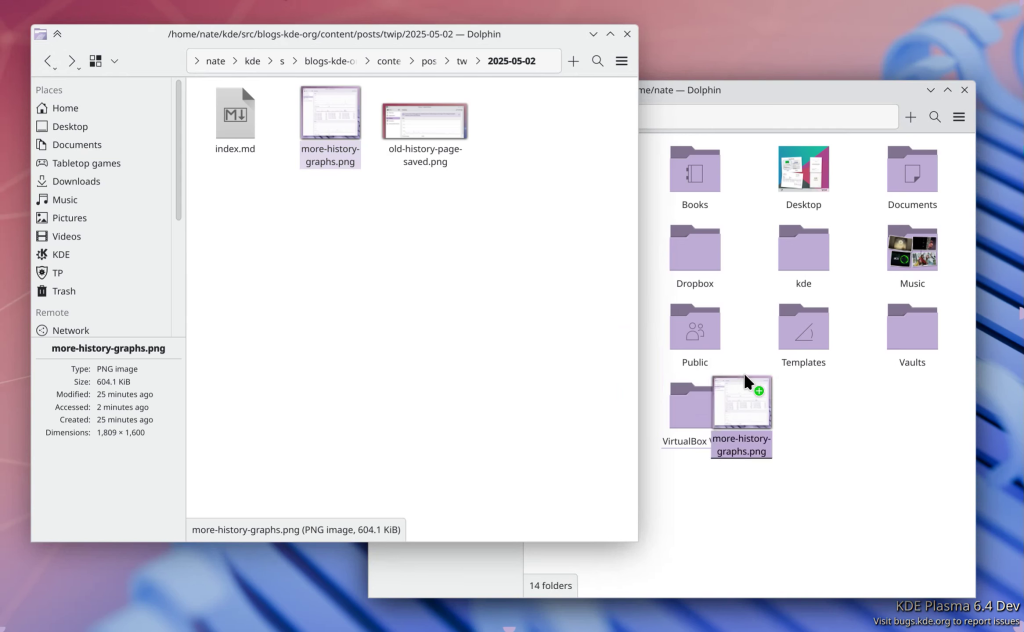This screenshot has width=1024, height=632.
Task: Expand chevron before kde breadcrumb
Action: pos(235,61)
